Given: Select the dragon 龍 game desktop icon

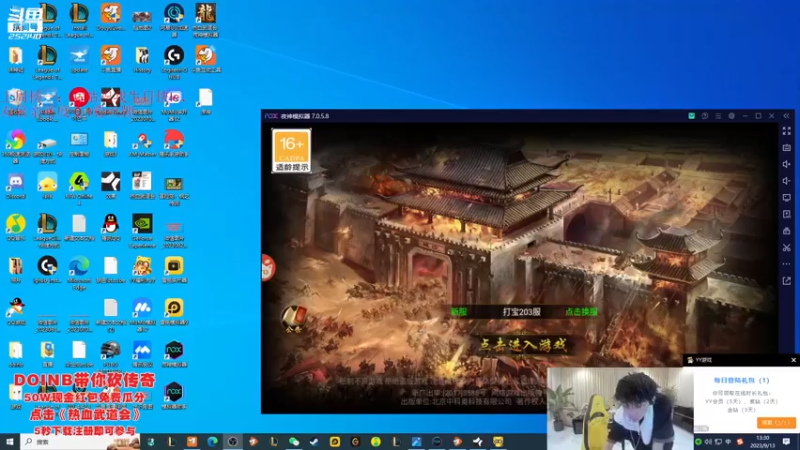Looking at the screenshot, I should coord(206,19).
